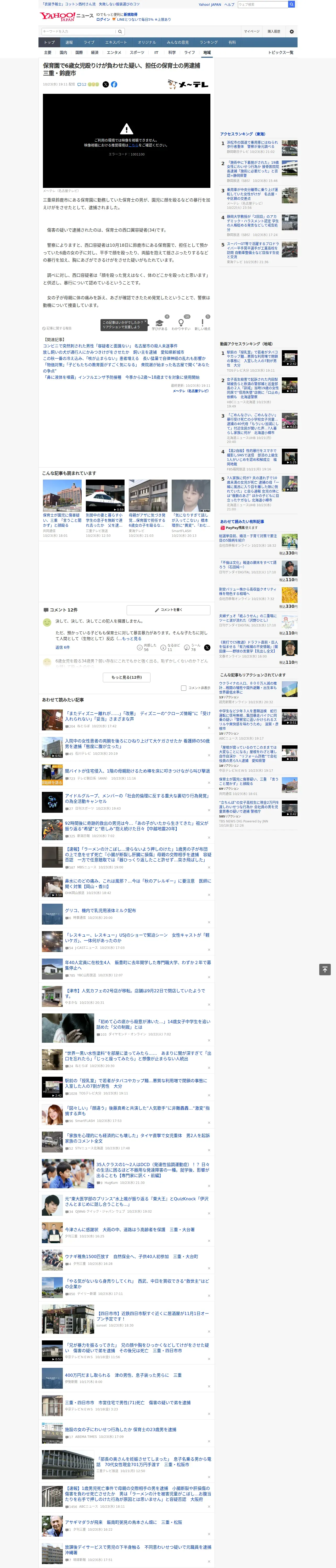Select 速報 tab in navigation
Viewport: 336px width, 1568px height.
pos(69,43)
